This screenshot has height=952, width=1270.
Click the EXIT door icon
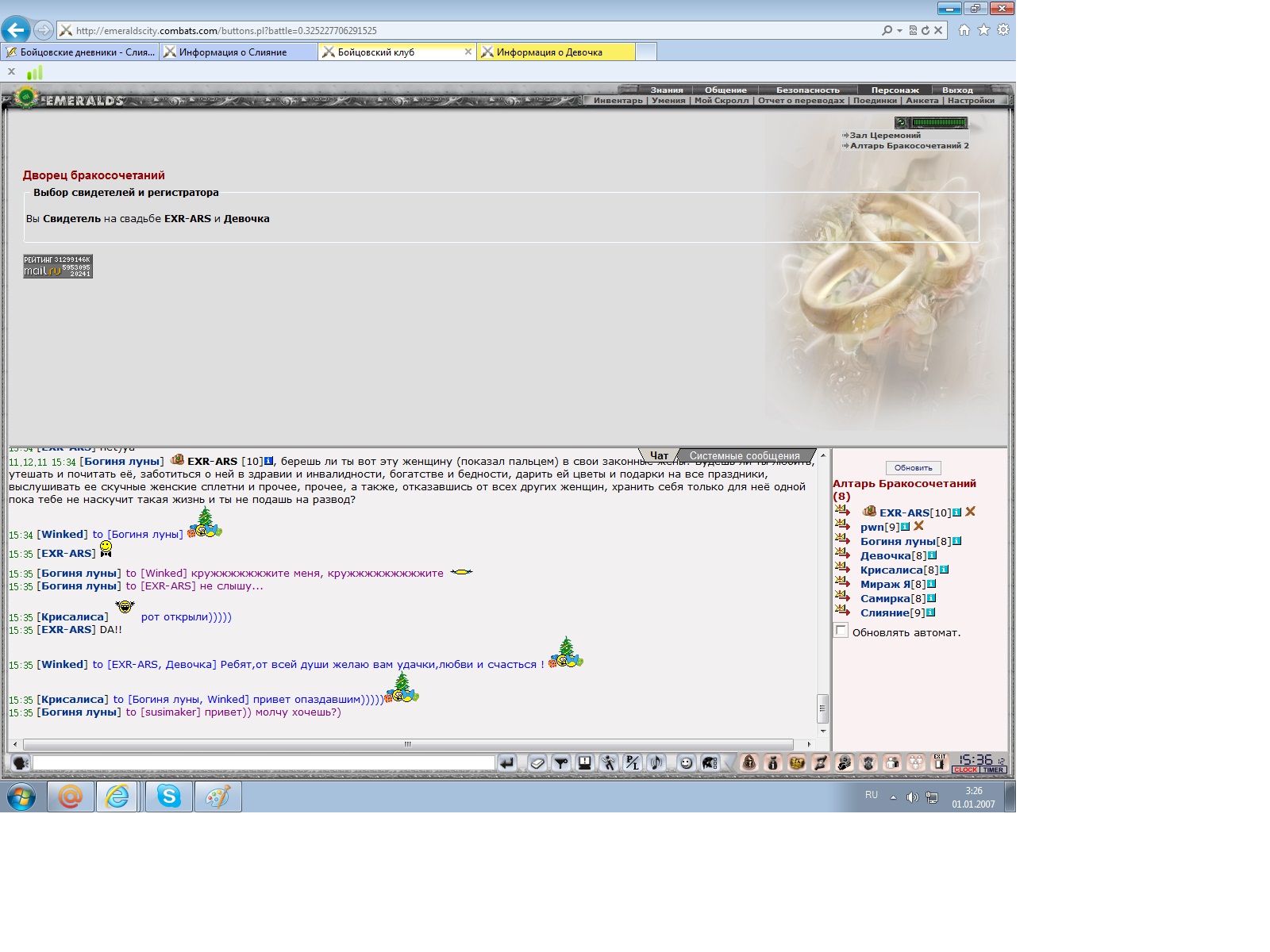pyautogui.click(x=940, y=762)
